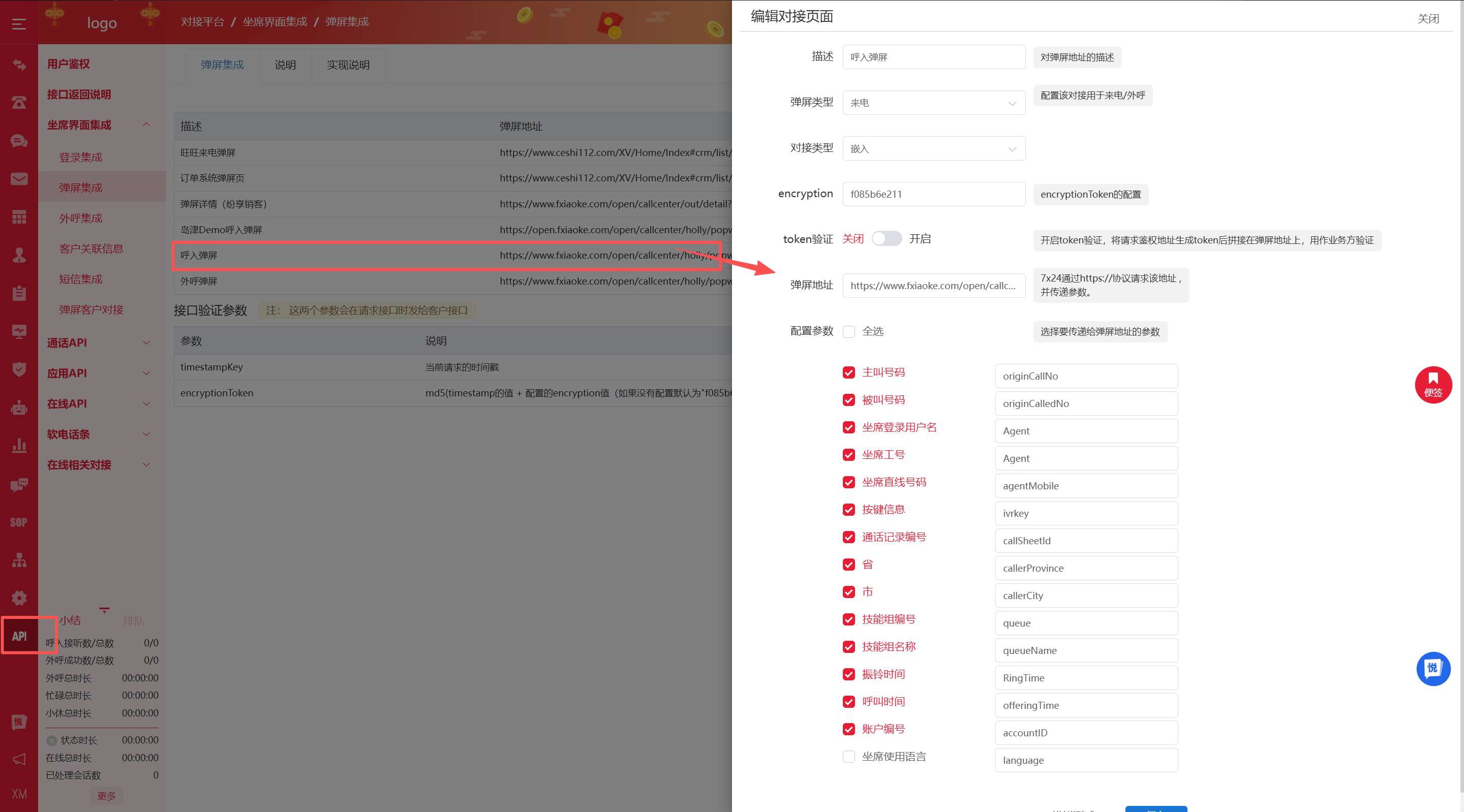The image size is (1464, 812).
Task: Switch to the 实现说明 tab
Action: (x=348, y=66)
